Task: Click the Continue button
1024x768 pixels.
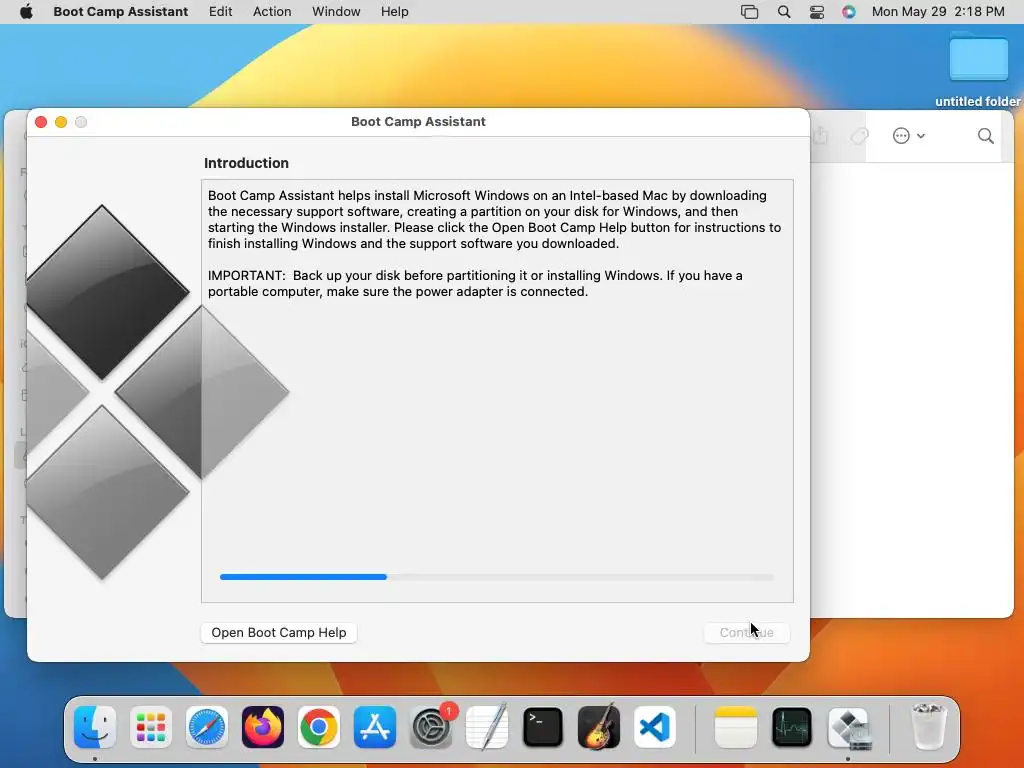Action: point(746,632)
